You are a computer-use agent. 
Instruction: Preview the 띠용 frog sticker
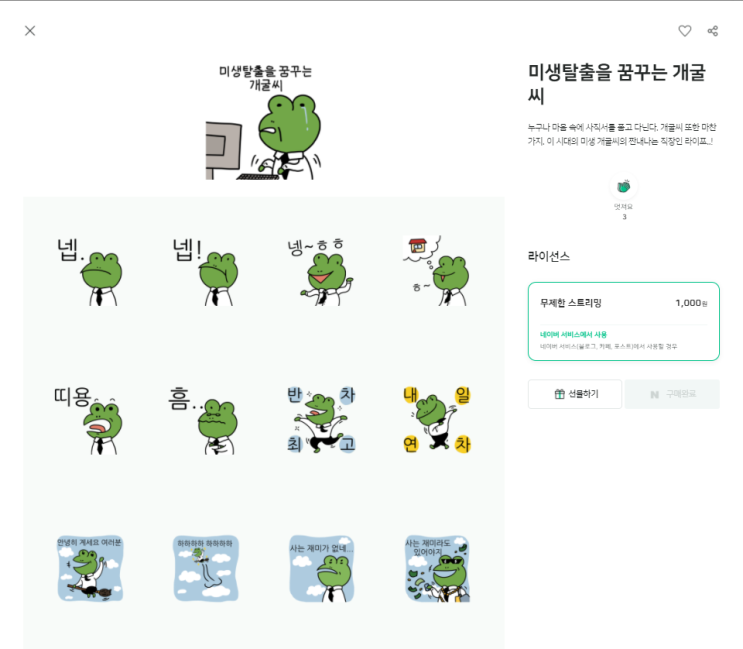90,420
